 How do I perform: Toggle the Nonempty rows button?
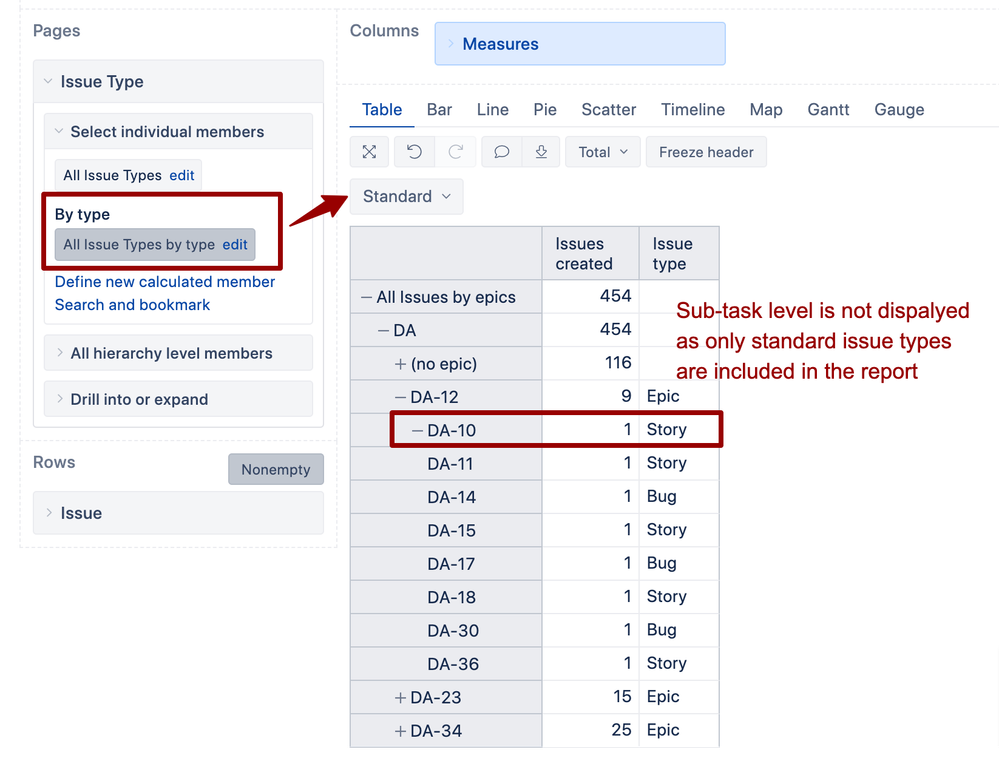coord(276,469)
